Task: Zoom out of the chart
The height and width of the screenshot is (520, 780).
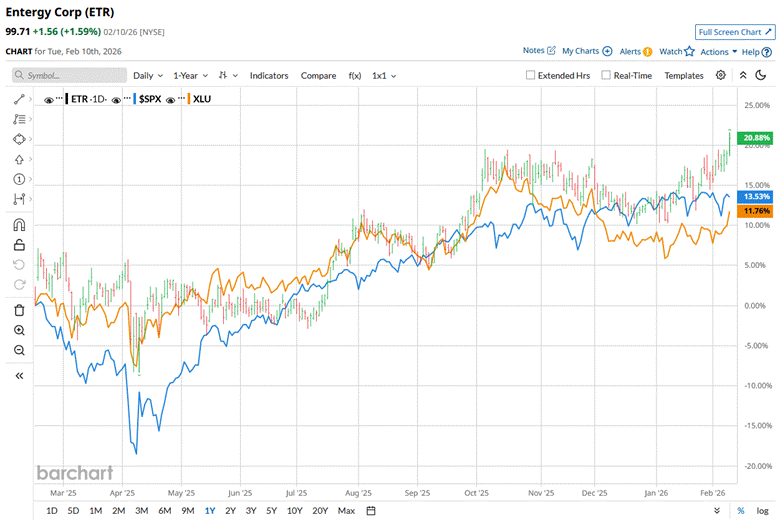Action: tap(19, 350)
